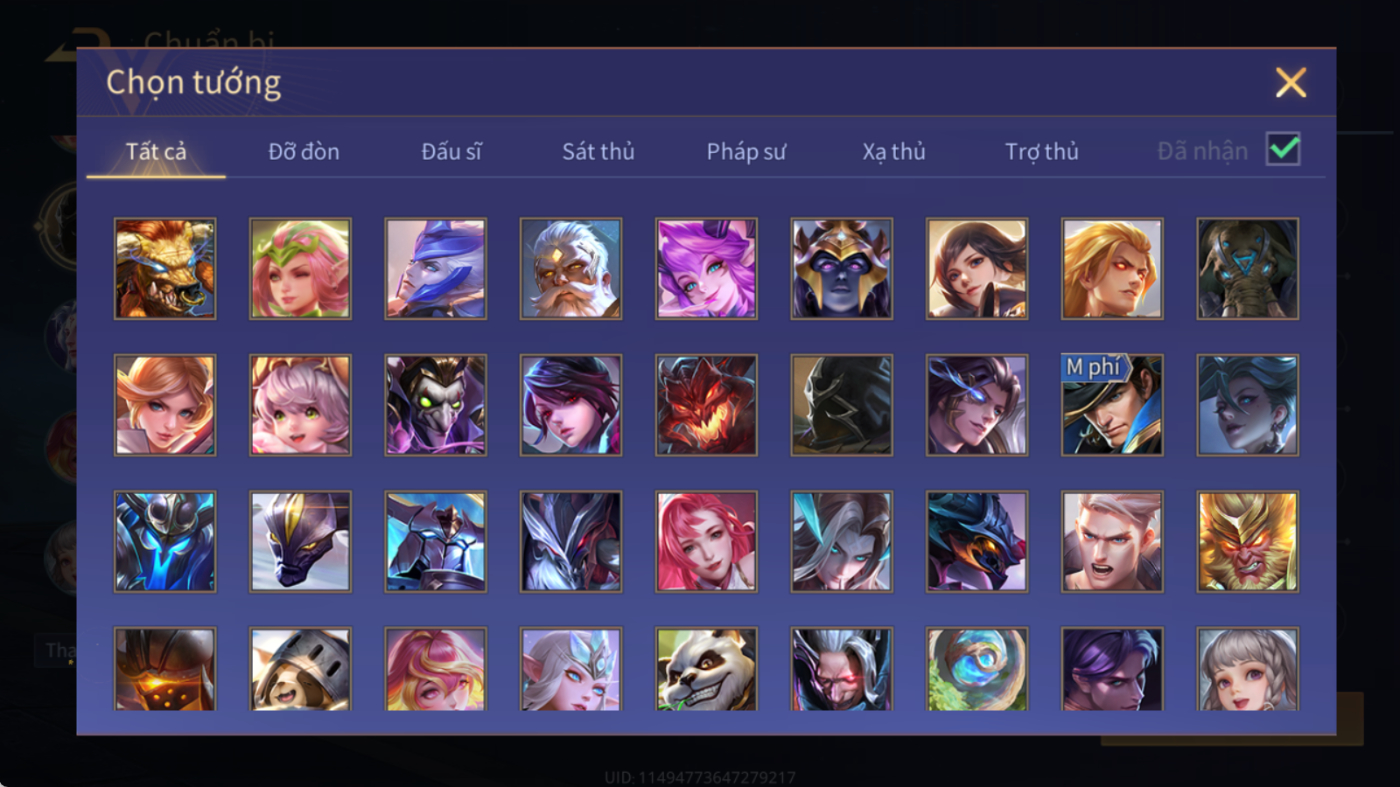
Task: Choose the black hooded dark hero
Action: pos(842,405)
